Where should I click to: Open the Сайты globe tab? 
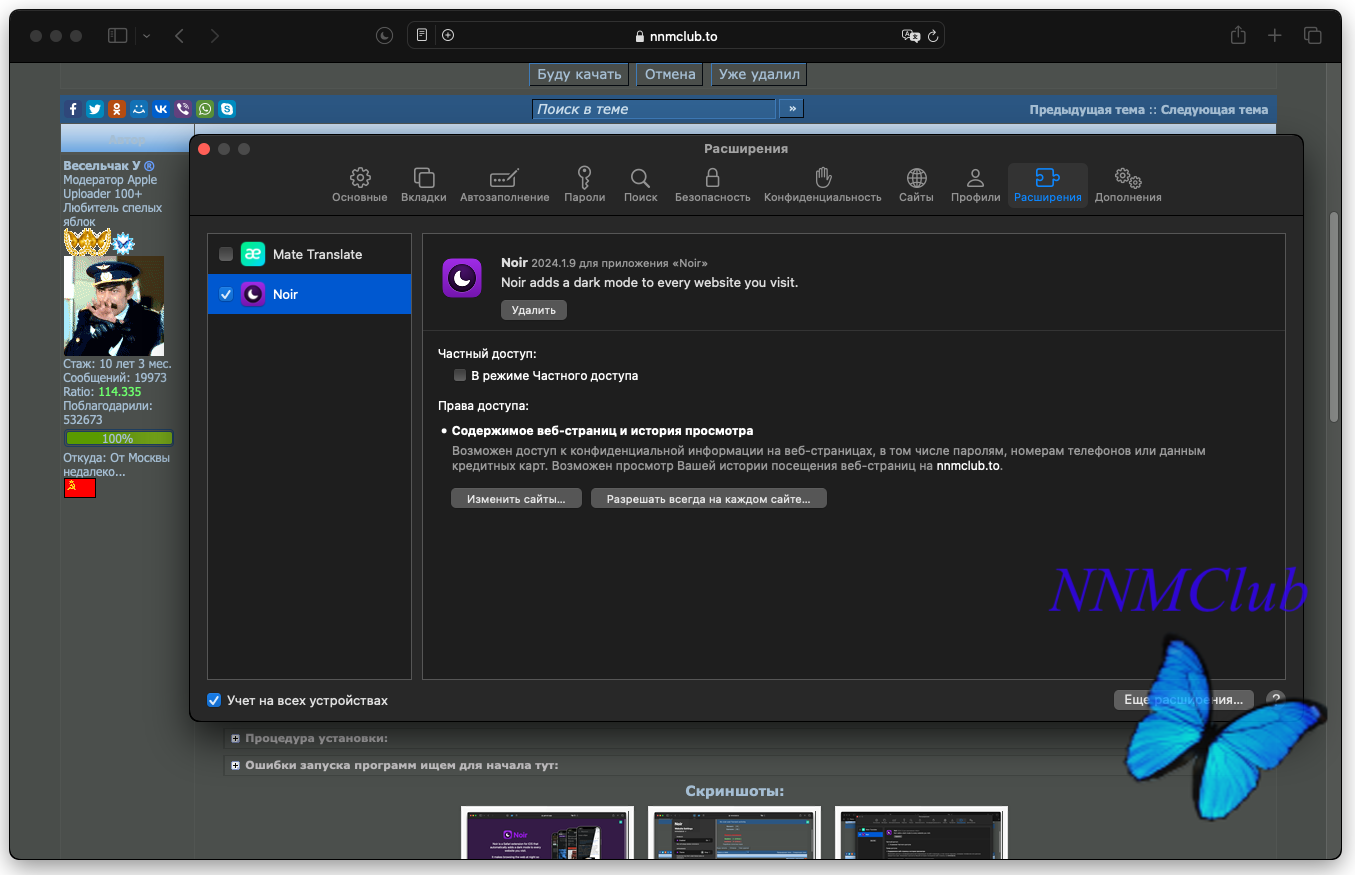[x=916, y=185]
